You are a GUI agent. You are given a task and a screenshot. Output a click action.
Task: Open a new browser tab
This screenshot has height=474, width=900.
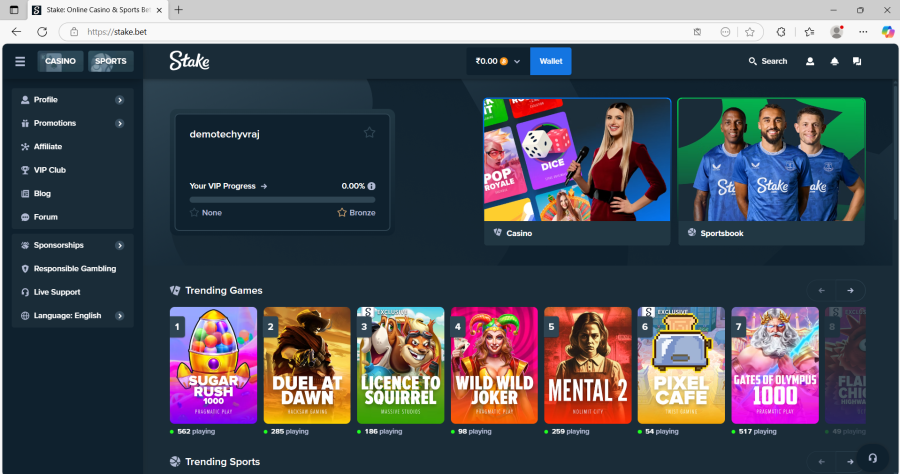[179, 10]
